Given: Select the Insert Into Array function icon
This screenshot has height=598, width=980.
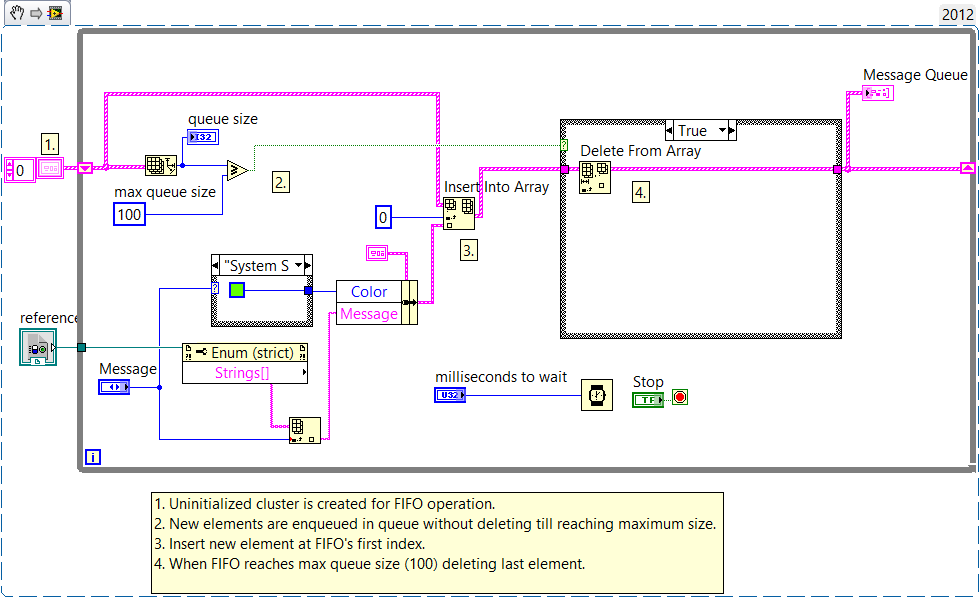Looking at the screenshot, I should [x=459, y=214].
